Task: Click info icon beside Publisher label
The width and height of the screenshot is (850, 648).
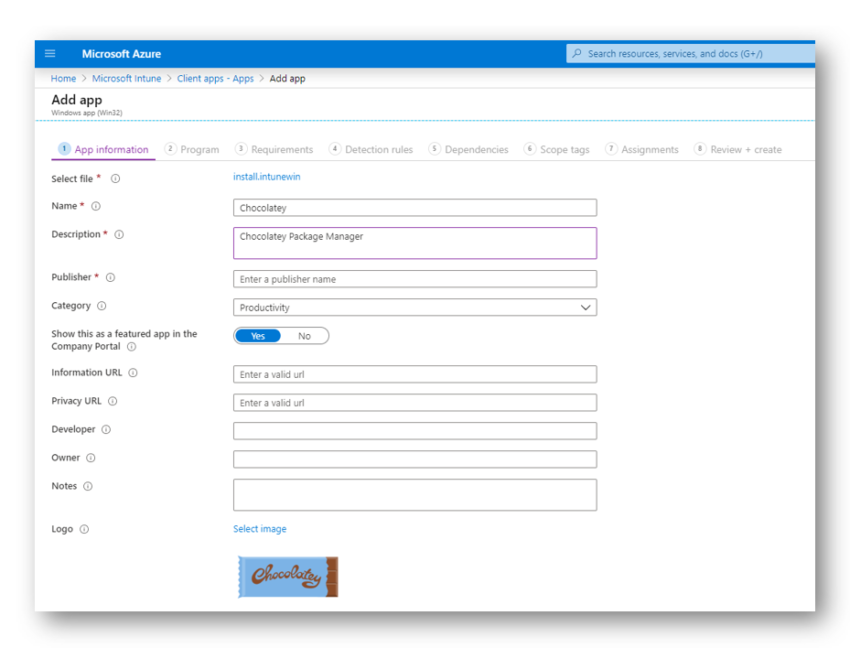Action: tap(111, 277)
